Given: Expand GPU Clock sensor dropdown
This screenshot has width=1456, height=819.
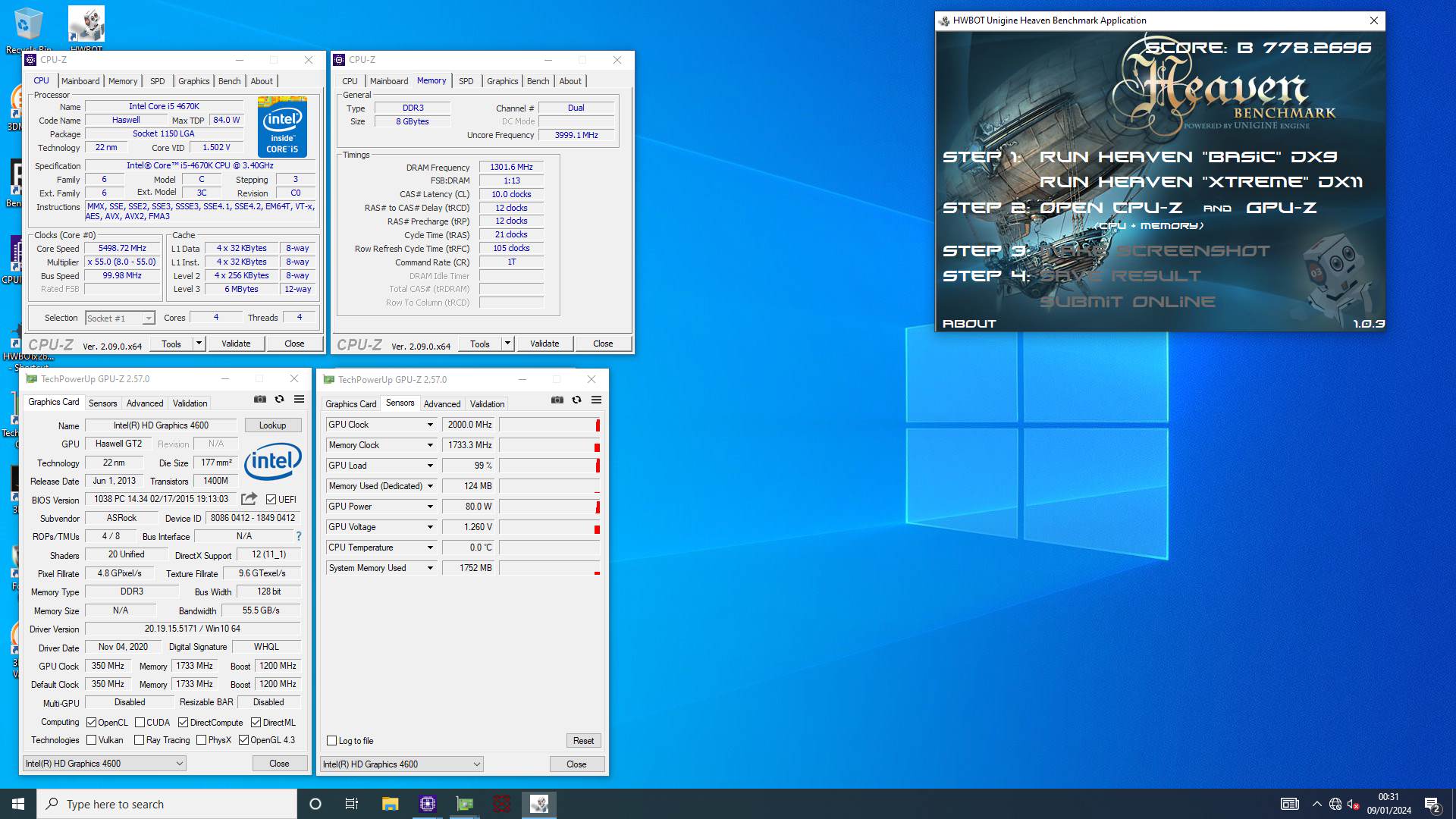Looking at the screenshot, I should tap(430, 425).
